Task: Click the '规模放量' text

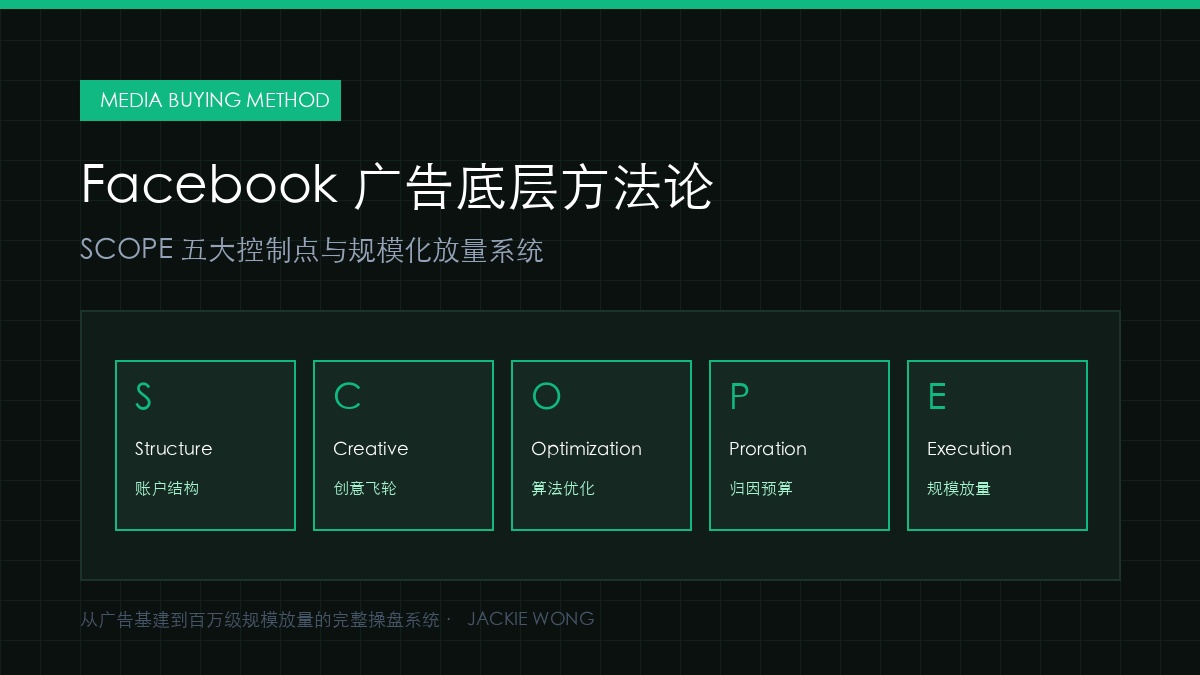Action: (959, 488)
